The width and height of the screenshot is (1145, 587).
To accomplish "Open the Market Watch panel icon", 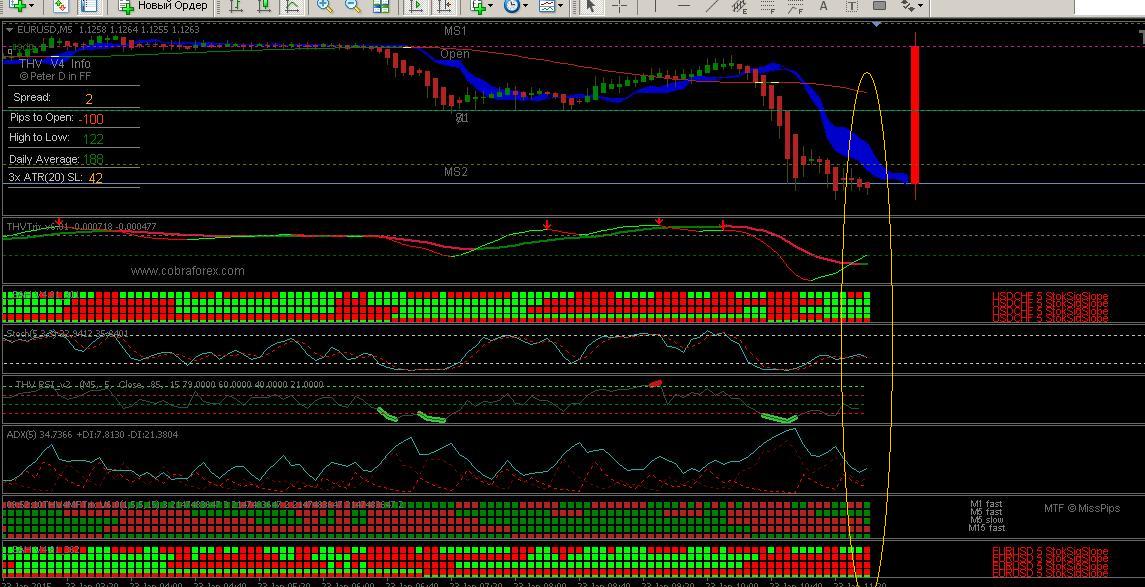I will coord(61,6).
